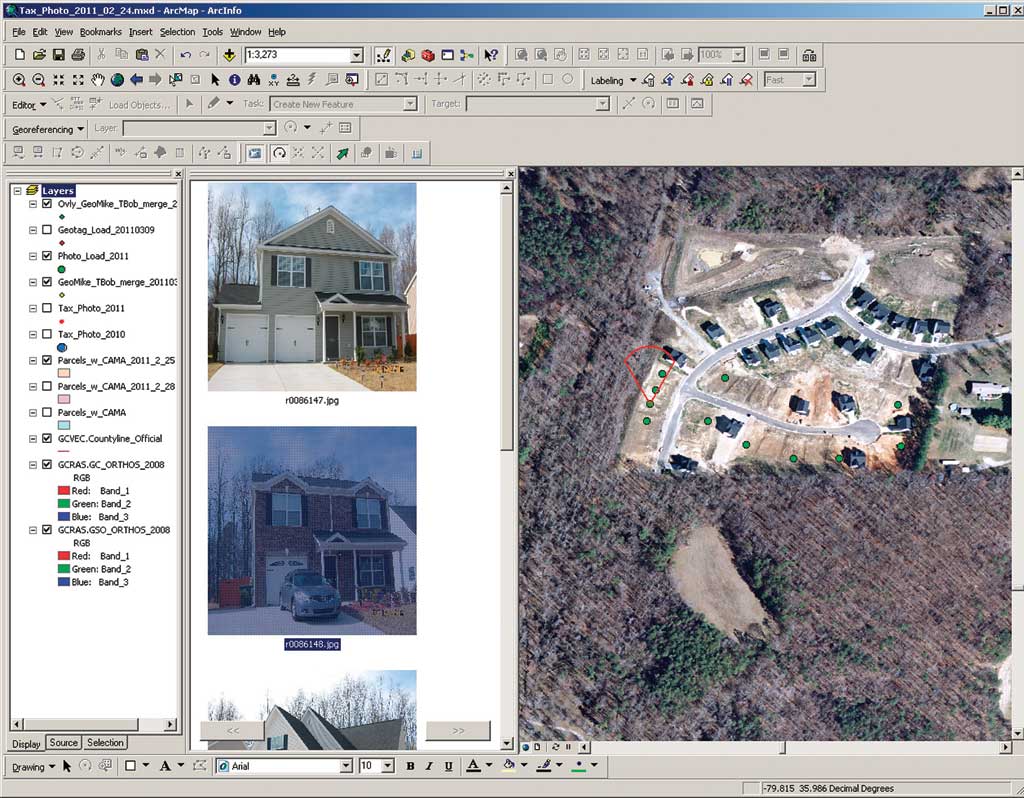Screen dimensions: 1024x798
Task: Open the Bookmarks menu
Action: (101, 32)
